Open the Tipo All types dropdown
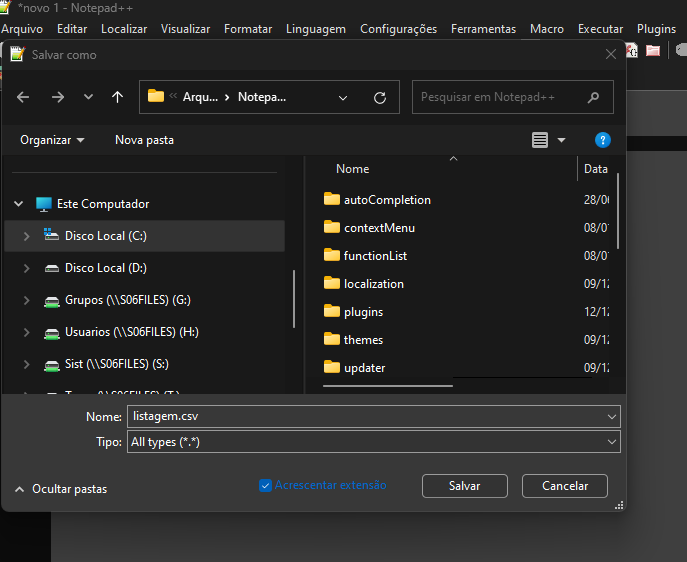 (374, 442)
